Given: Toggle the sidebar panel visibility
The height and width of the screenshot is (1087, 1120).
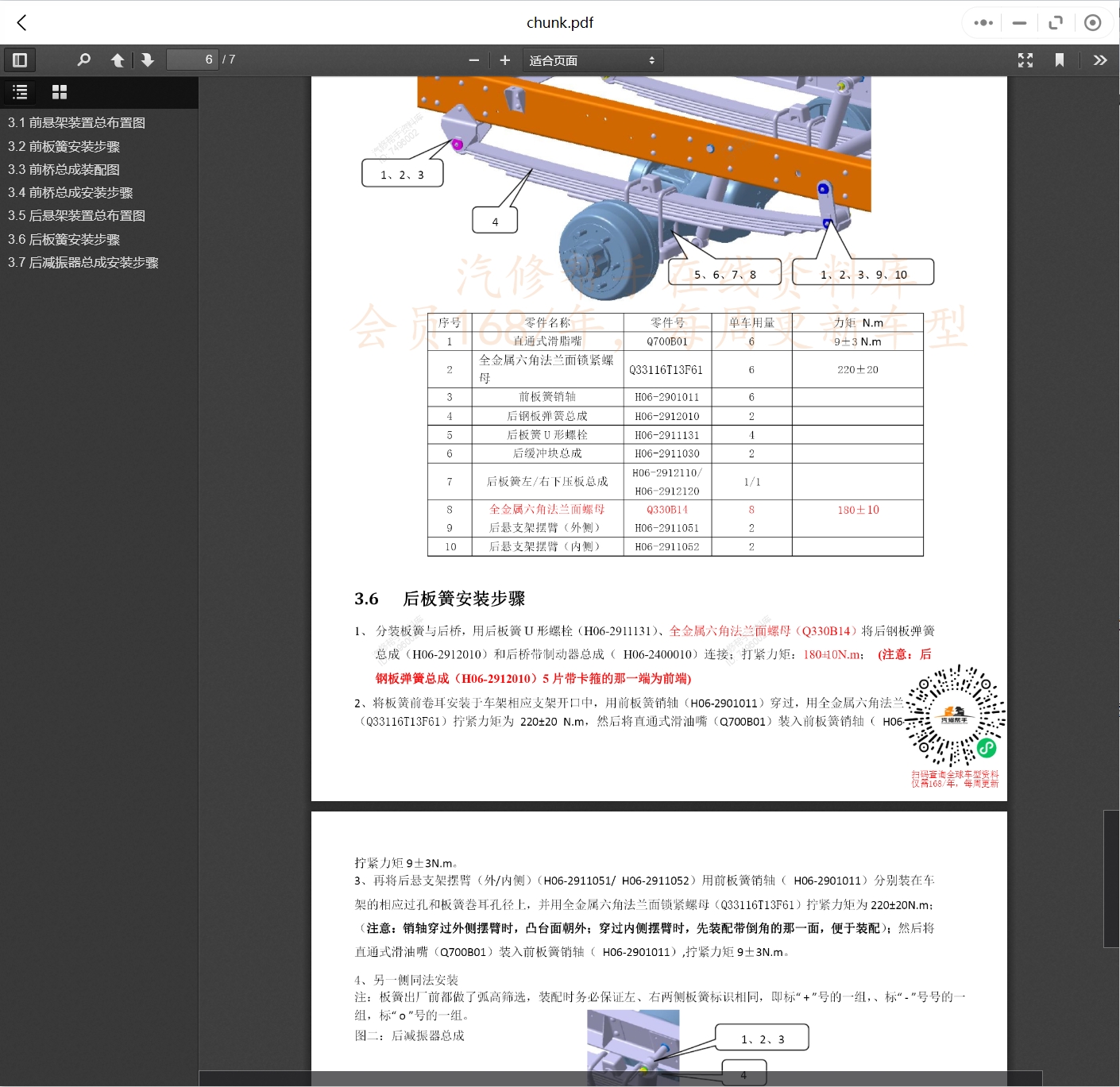Looking at the screenshot, I should click(x=20, y=60).
